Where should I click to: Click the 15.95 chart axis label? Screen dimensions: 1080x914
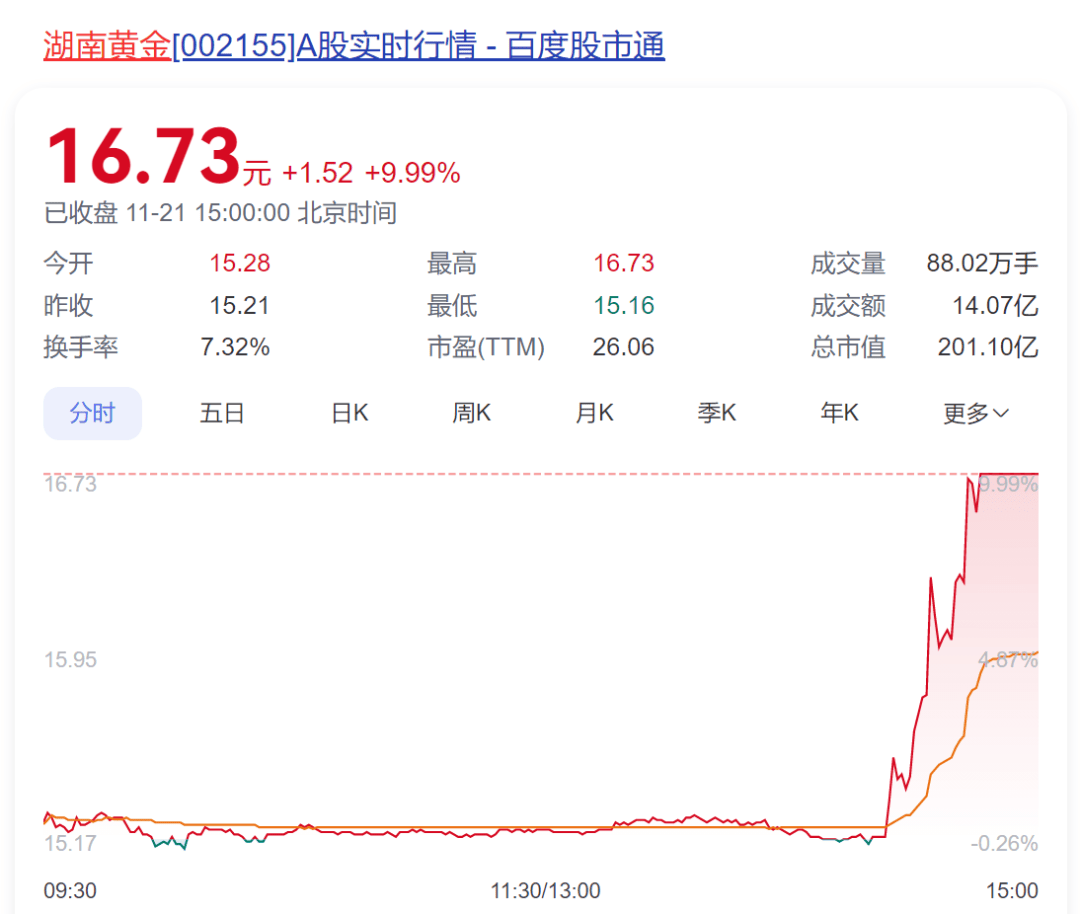70,660
